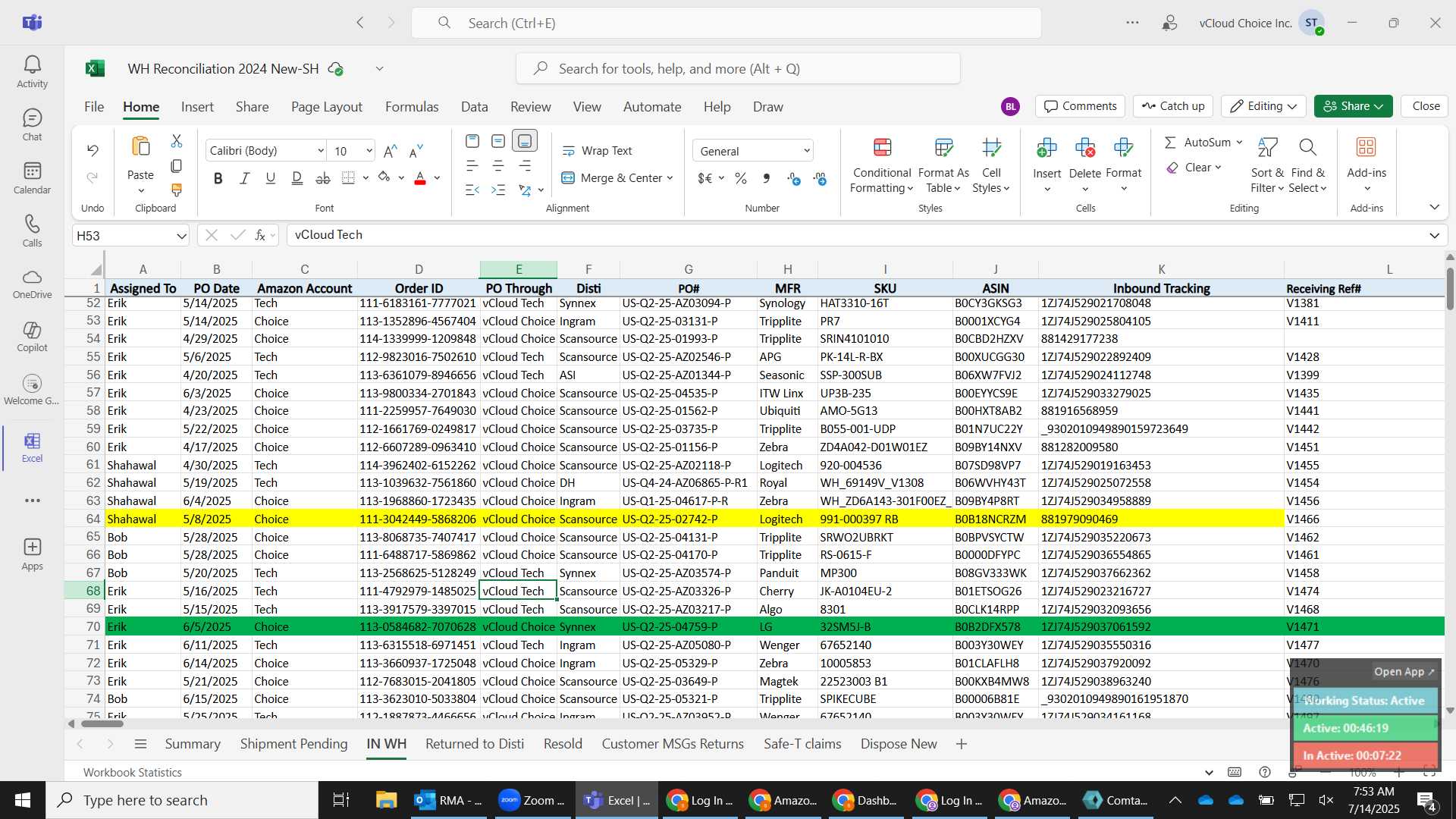The image size is (1456, 819).
Task: Click the Delete cells icon
Action: (1085, 147)
